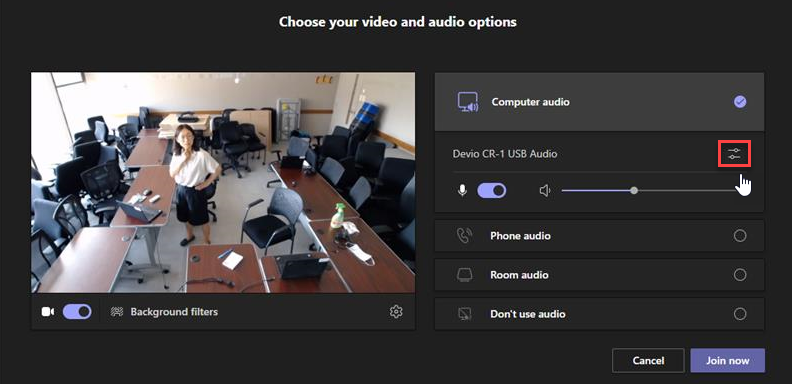Click the Don't use audio icon
Image resolution: width=792 pixels, height=384 pixels.
click(464, 314)
